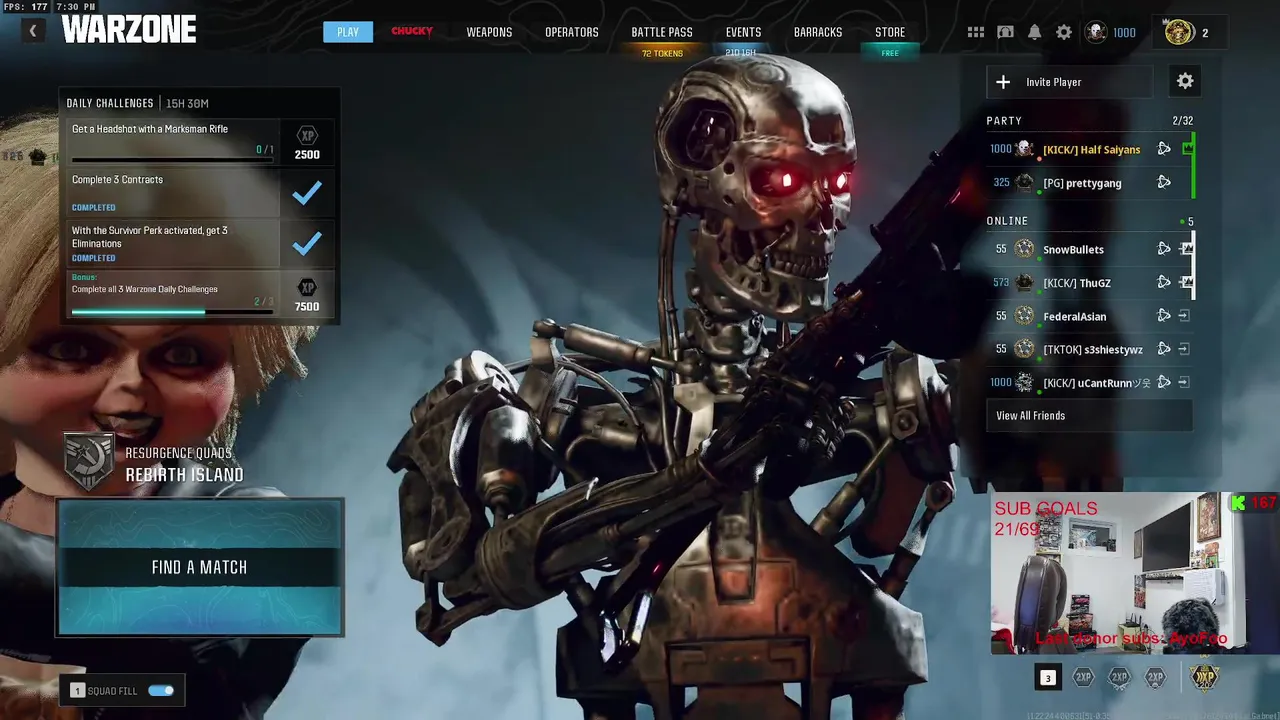The width and height of the screenshot is (1280, 720).
Task: Click Find a Match
Action: [200, 567]
